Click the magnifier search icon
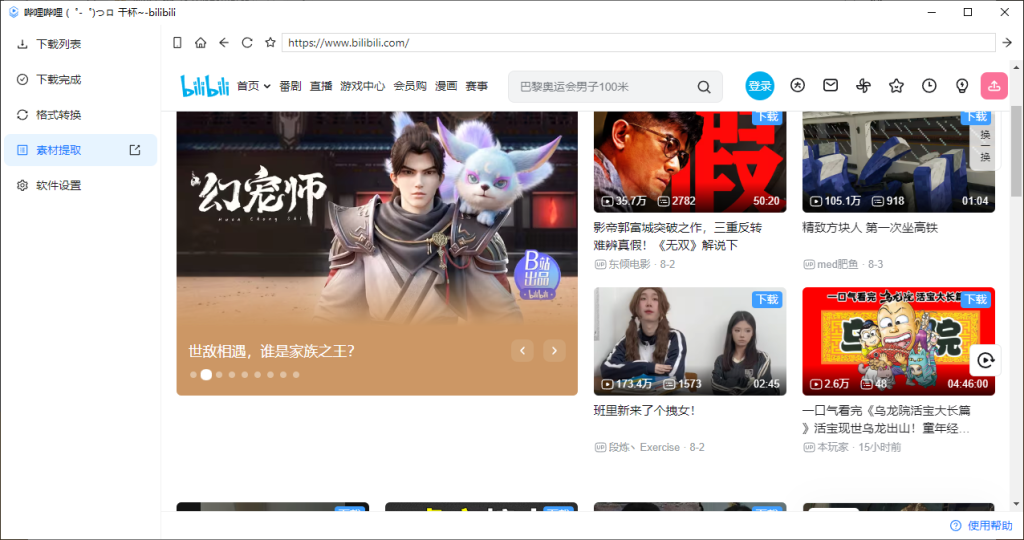The width and height of the screenshot is (1024, 540). 704,87
